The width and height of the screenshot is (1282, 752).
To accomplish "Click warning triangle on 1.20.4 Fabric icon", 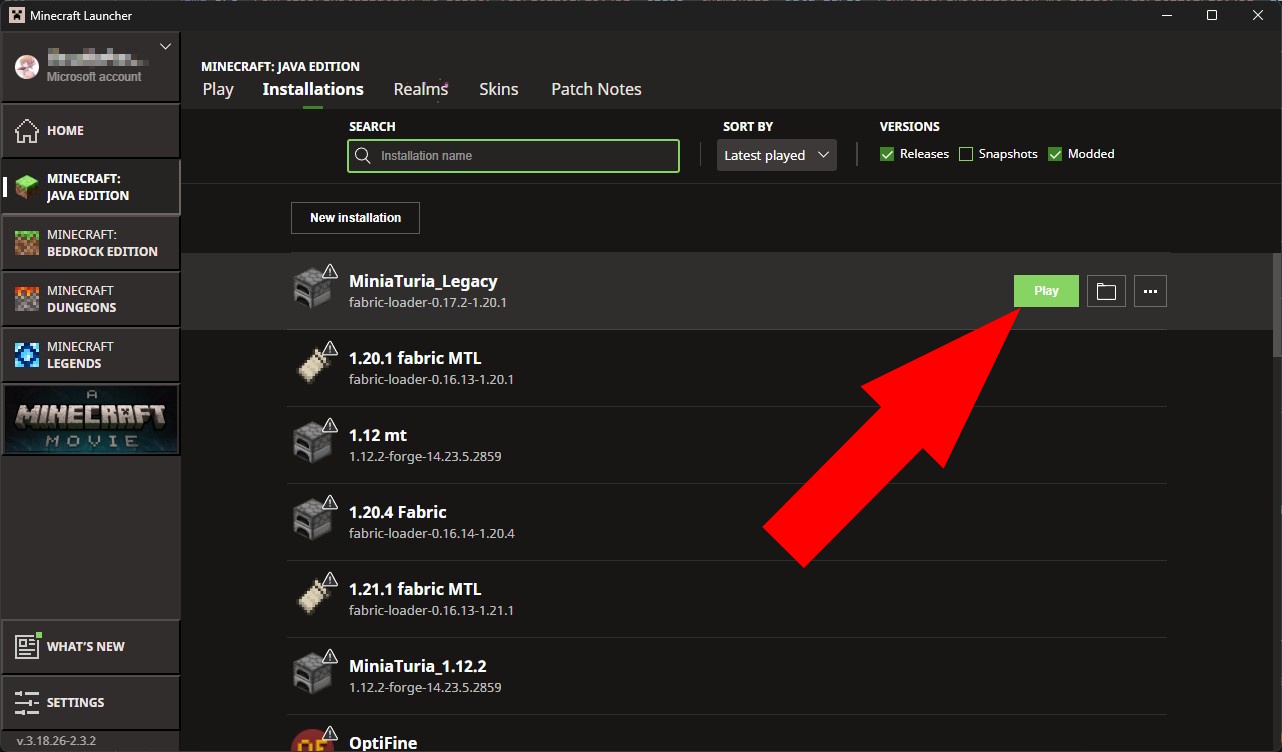I will [x=329, y=503].
